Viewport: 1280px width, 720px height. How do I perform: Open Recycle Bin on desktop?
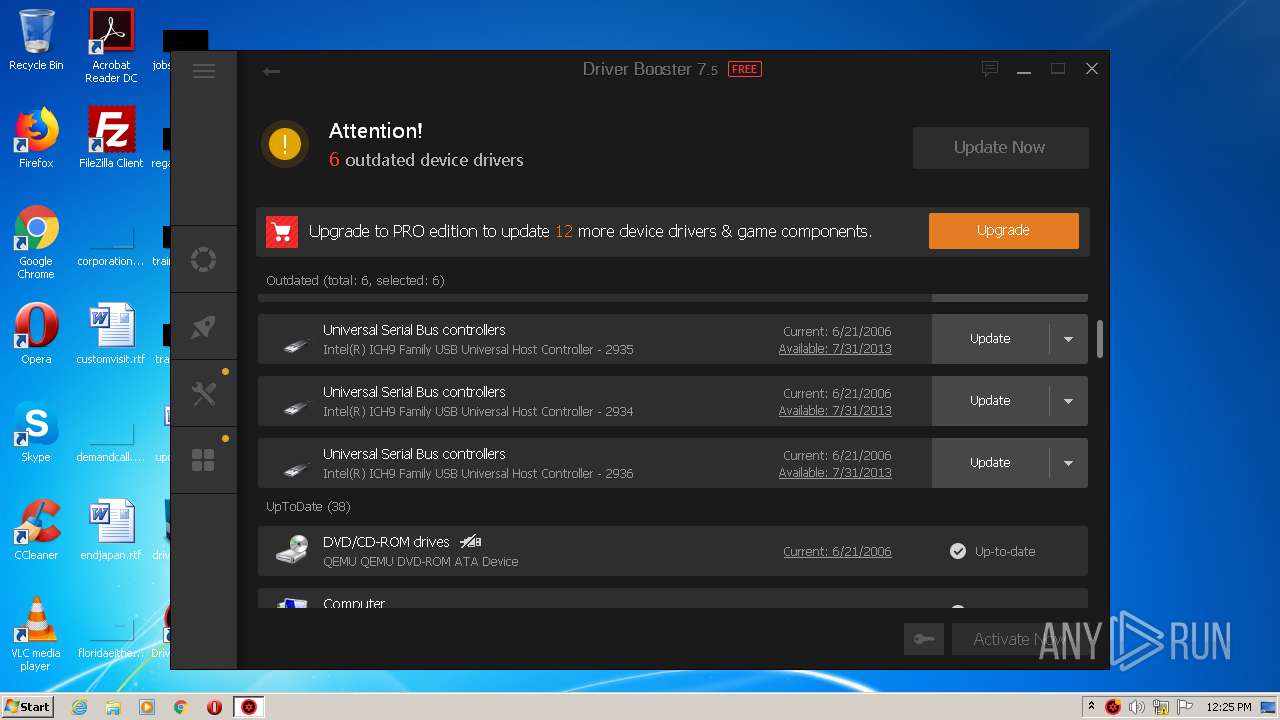[36, 40]
